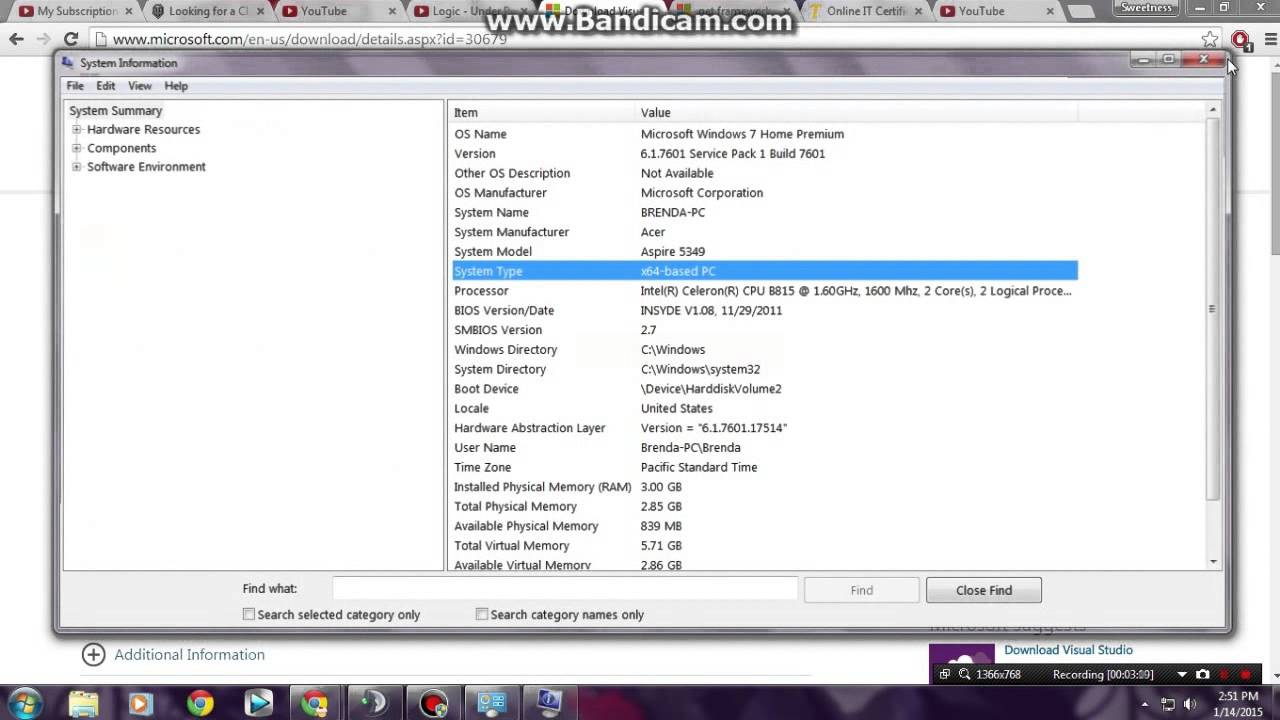Toggle Search selected category only checkbox
Screen dimensions: 1280x720
pos(249,614)
